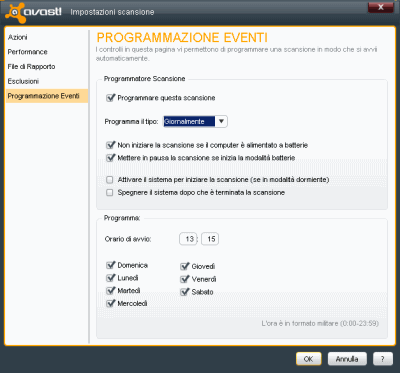Toggle Mettere in pausa la scansione checkbox
Image resolution: width=400 pixels, height=373 pixels.
click(110, 158)
